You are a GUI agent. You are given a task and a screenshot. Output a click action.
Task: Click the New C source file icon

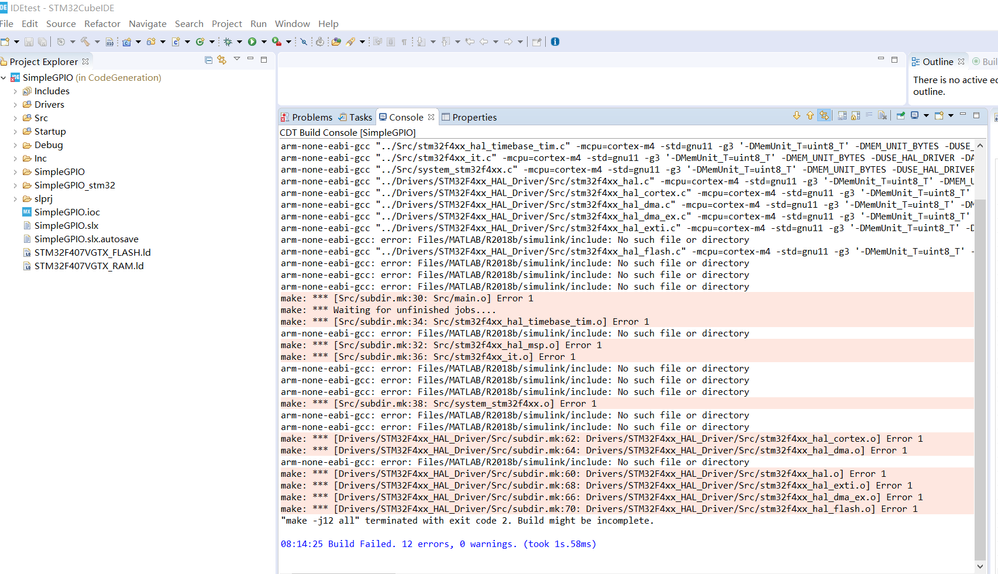(176, 42)
